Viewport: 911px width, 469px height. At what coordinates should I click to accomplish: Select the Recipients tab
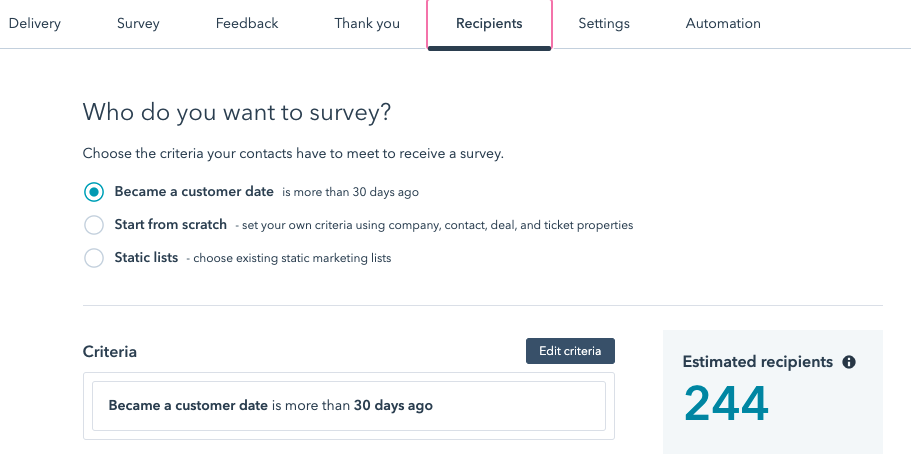pyautogui.click(x=489, y=24)
